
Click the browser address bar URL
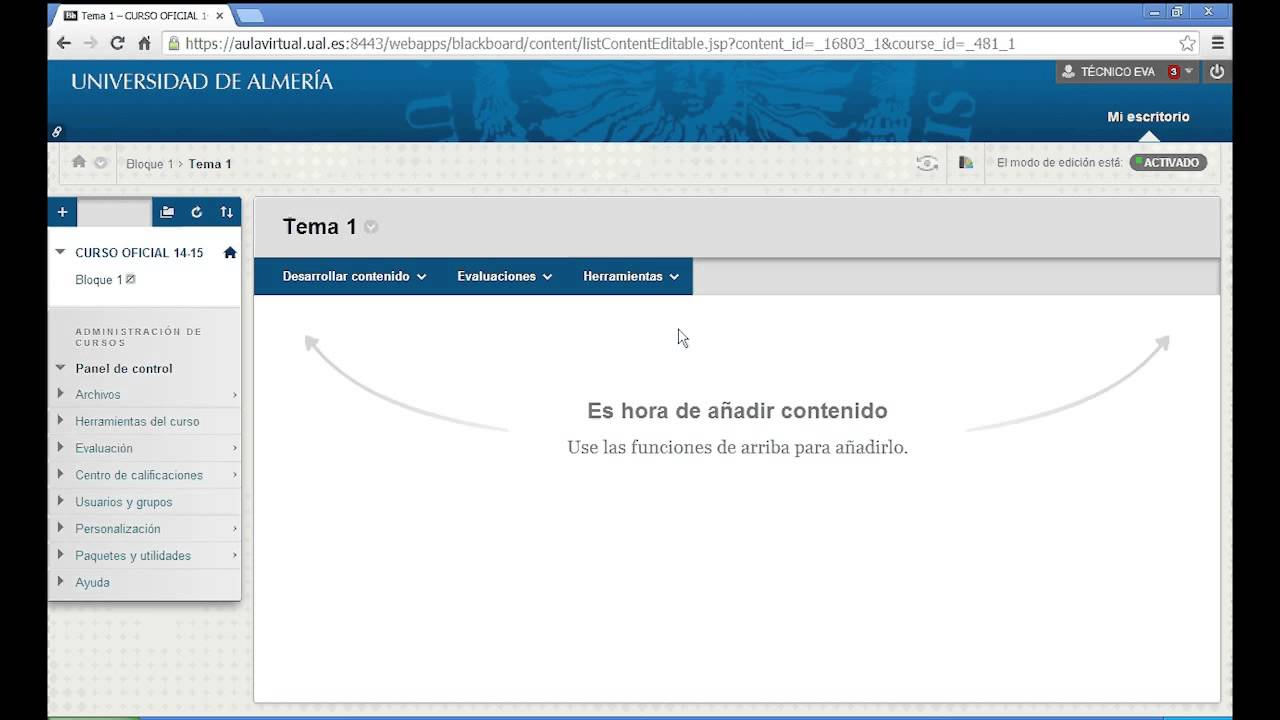[x=600, y=44]
